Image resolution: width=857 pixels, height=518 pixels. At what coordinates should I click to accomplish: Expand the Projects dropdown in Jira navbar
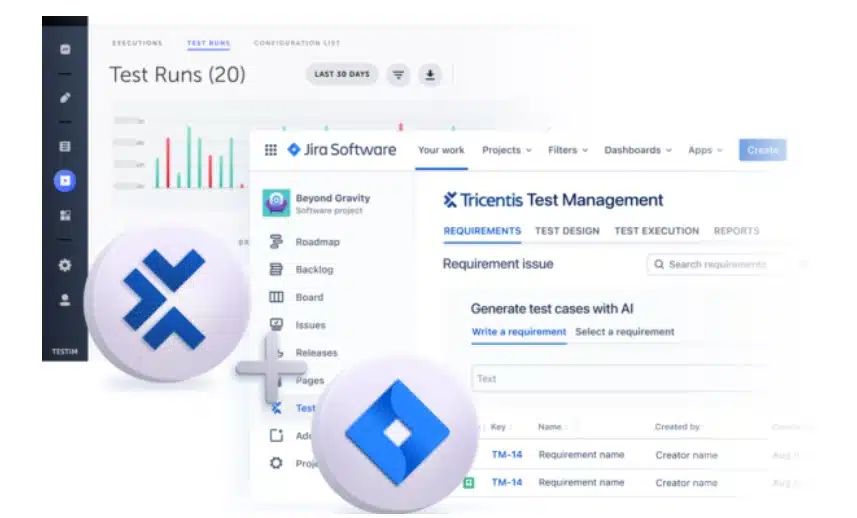(x=507, y=150)
